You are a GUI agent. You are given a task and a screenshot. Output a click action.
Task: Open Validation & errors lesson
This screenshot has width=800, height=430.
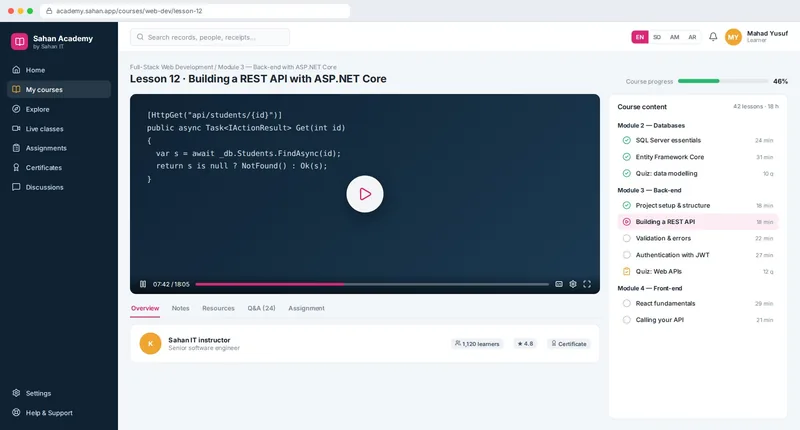click(698, 238)
